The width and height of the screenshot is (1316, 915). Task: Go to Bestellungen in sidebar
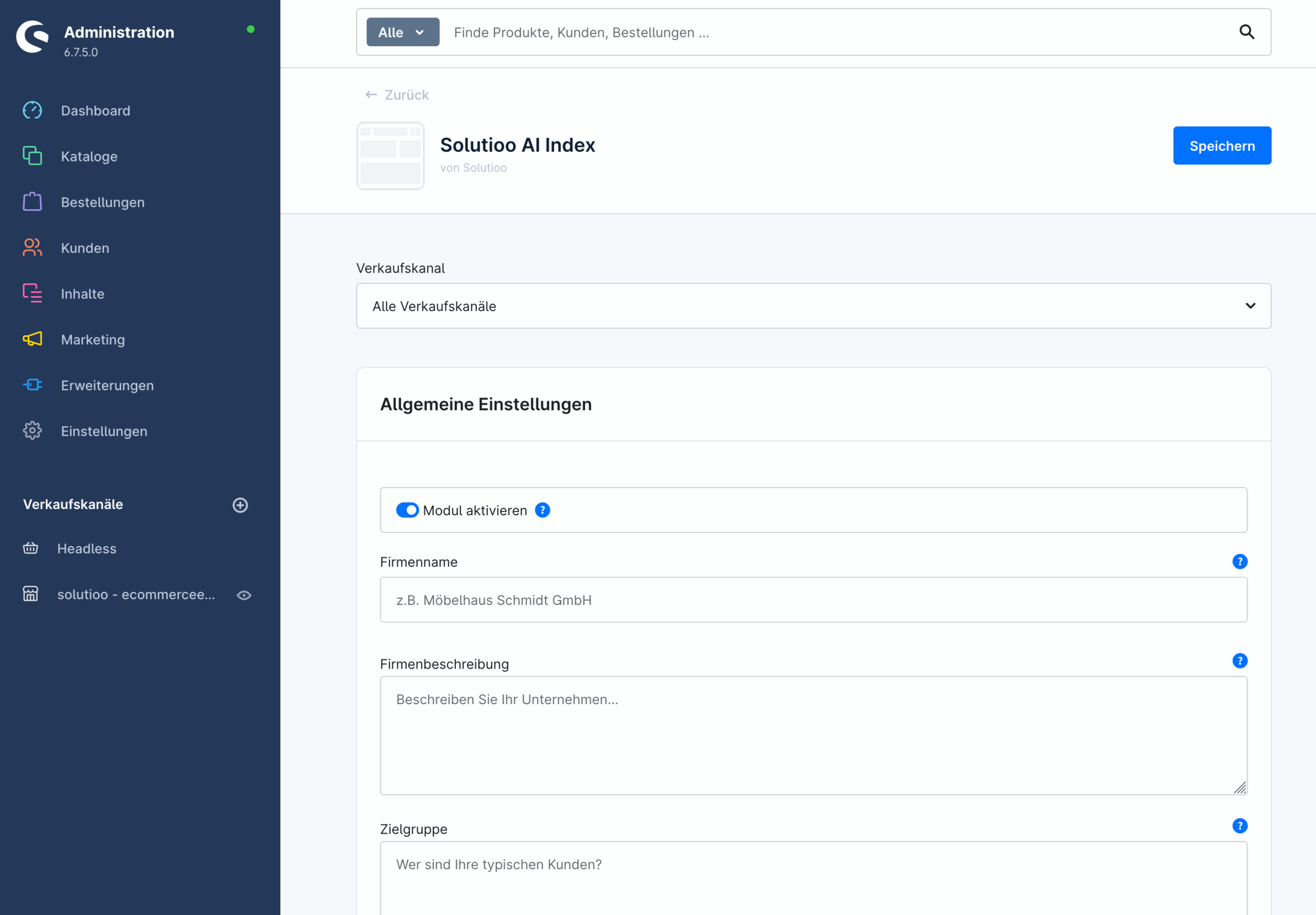point(102,202)
